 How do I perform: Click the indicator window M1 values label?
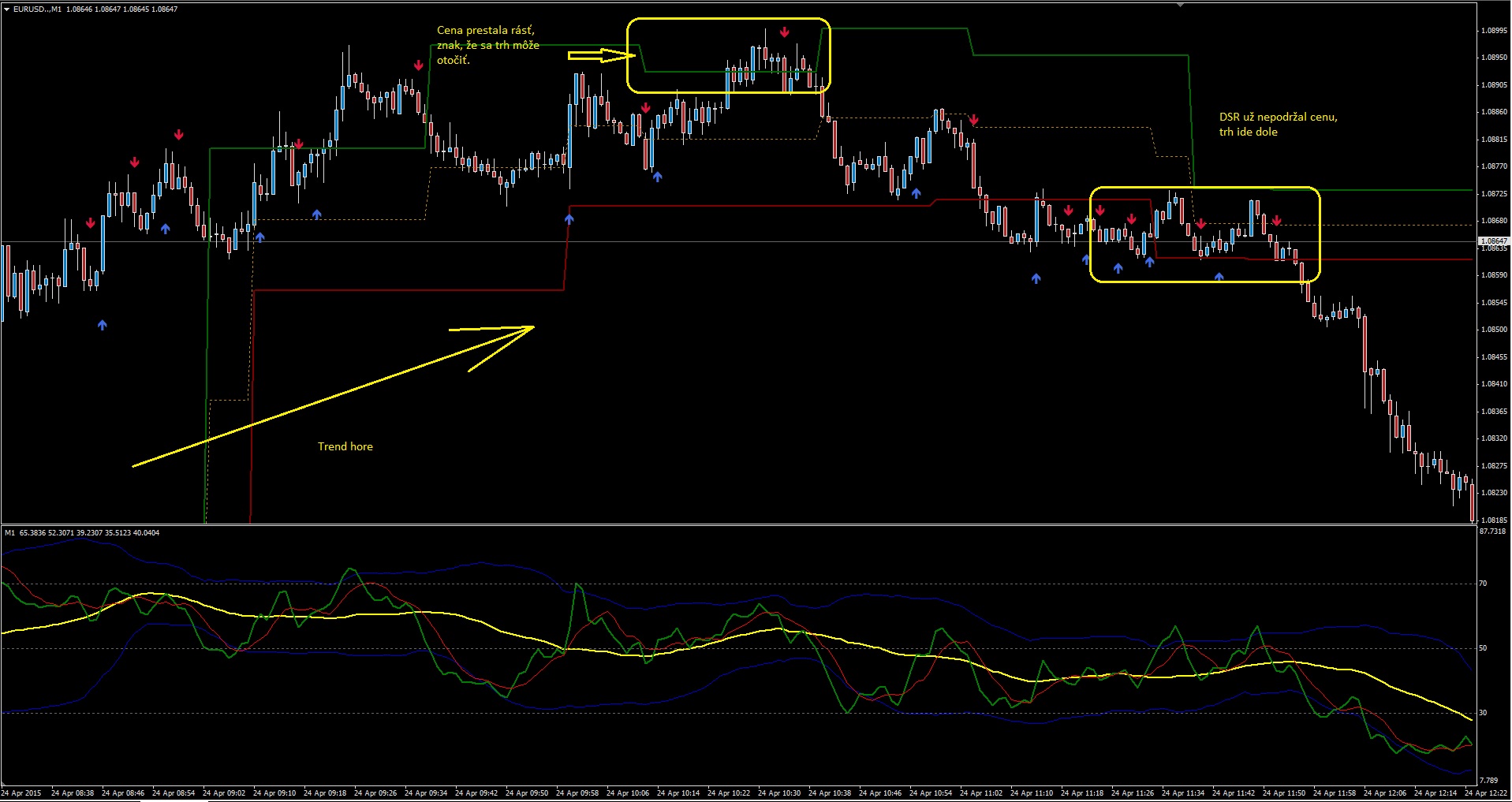point(81,533)
